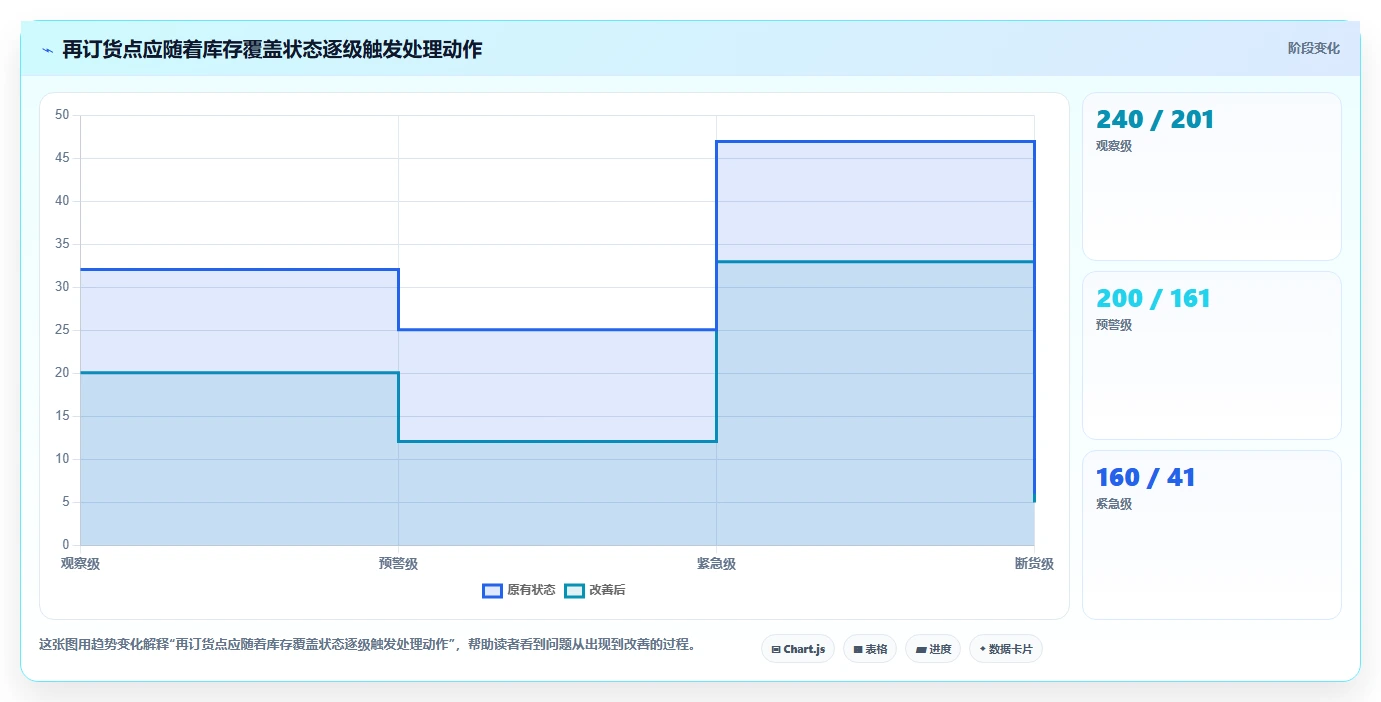
Task: Toggle the 原有状态 legend color box
Action: 492,590
